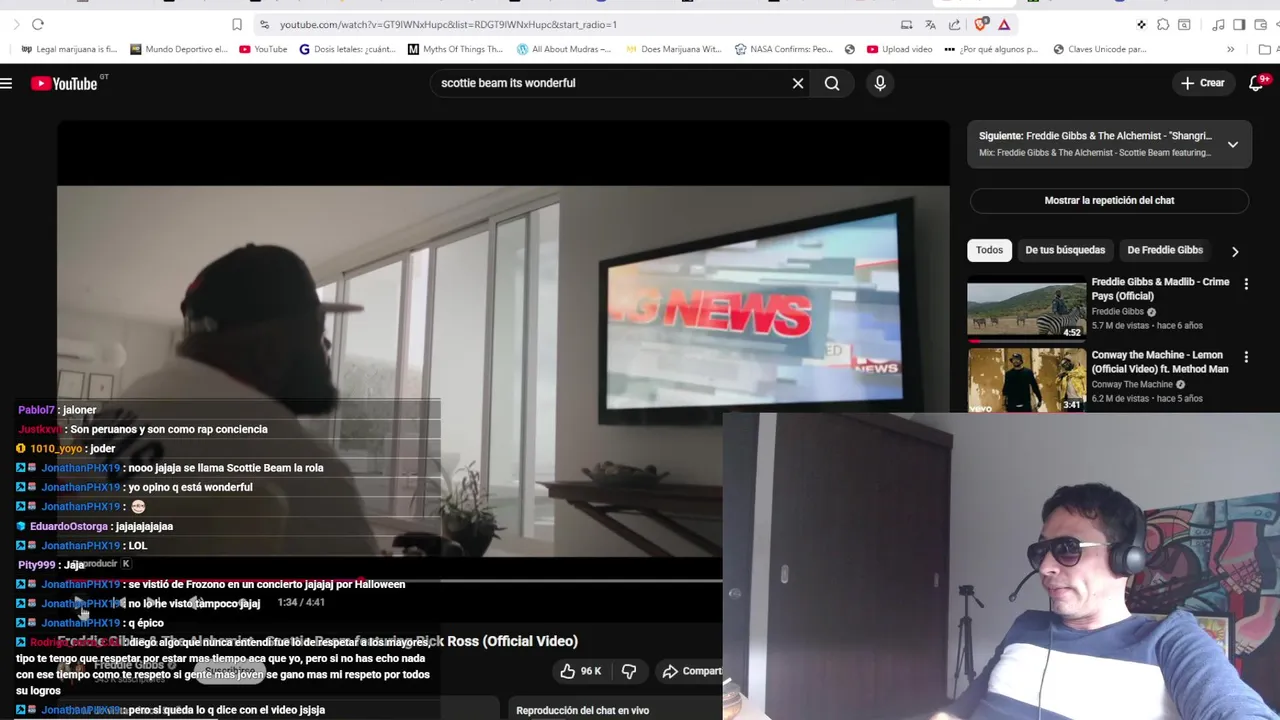Select 'De tus búsquedas' filter chip
The height and width of the screenshot is (720, 1280).
(1065, 250)
